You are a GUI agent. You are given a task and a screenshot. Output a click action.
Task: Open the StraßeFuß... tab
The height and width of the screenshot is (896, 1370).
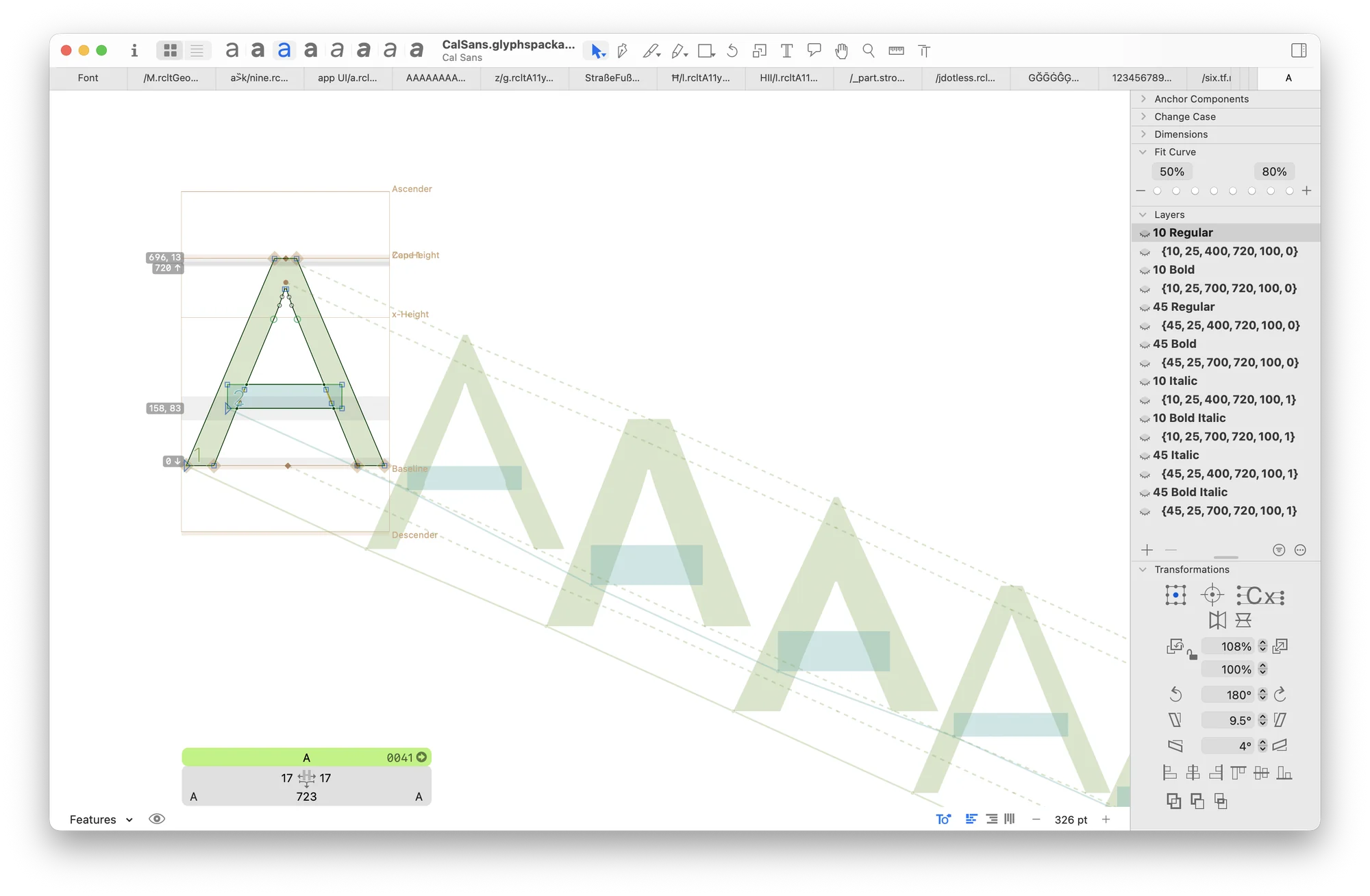612,78
